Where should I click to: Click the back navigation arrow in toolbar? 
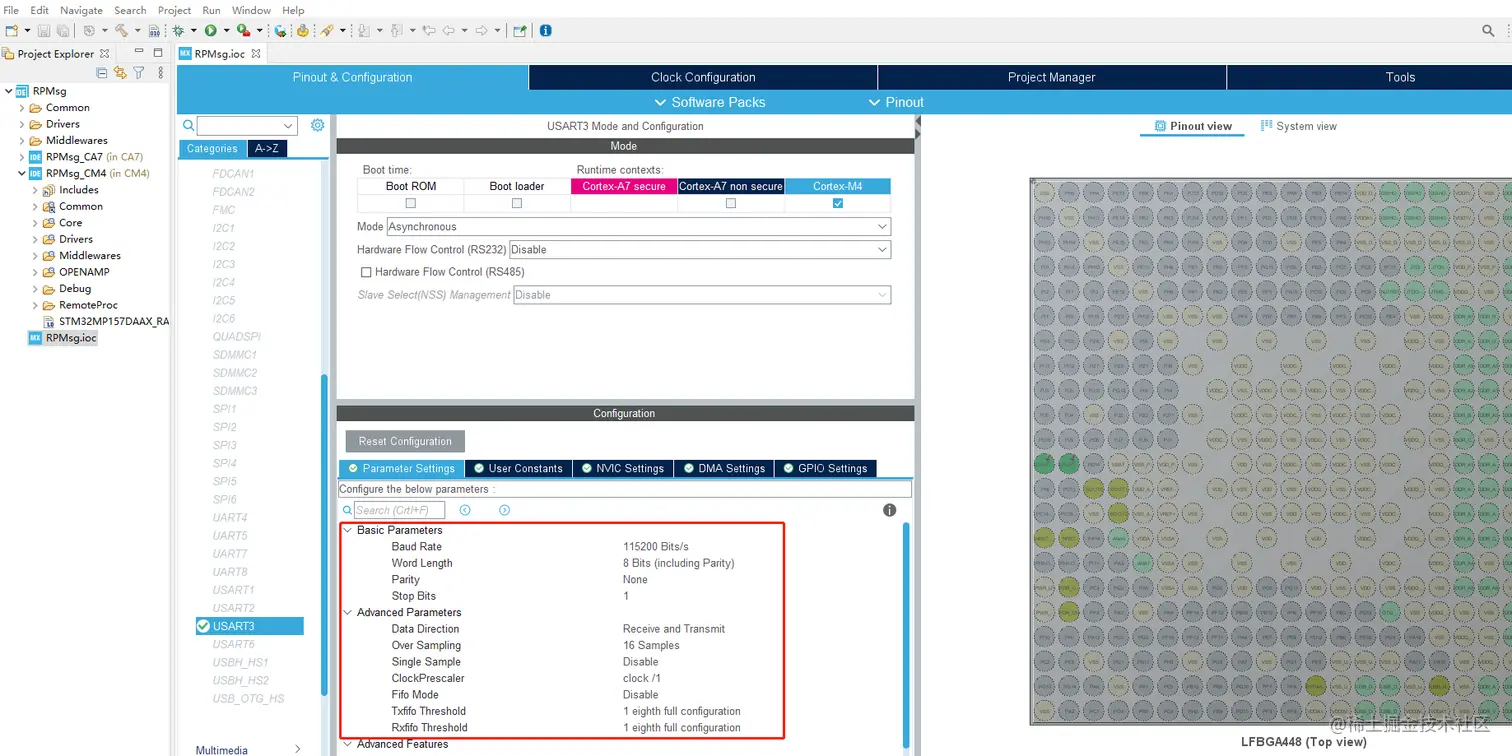click(x=449, y=31)
